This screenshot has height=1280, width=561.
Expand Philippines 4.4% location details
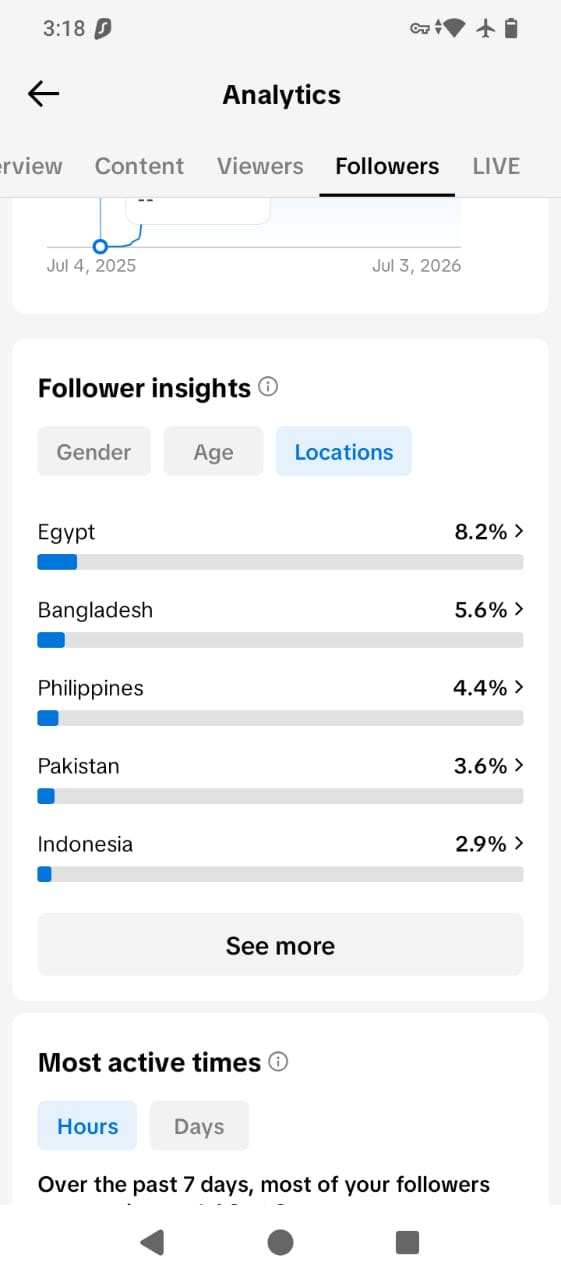pos(281,702)
